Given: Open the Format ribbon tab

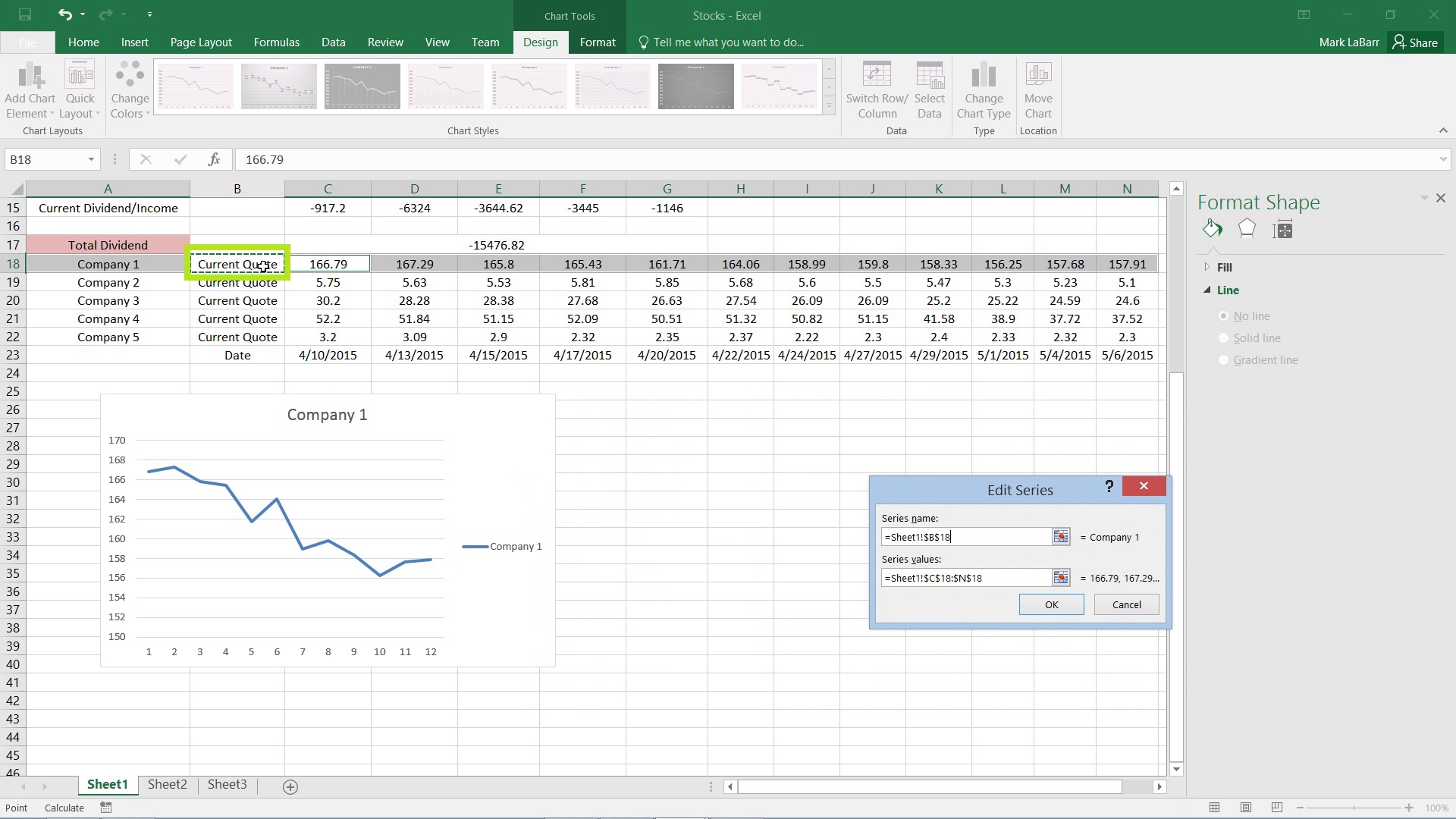Looking at the screenshot, I should point(597,42).
